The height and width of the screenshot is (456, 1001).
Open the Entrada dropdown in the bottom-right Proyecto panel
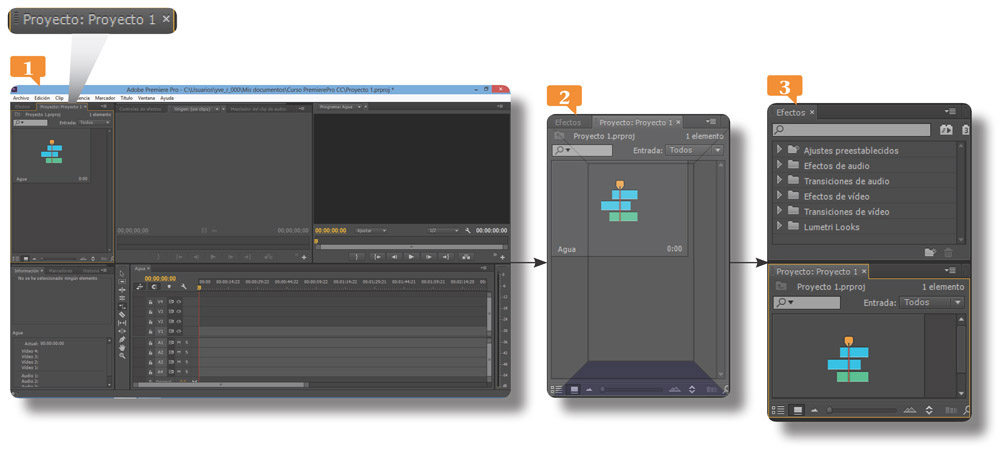coord(931,302)
